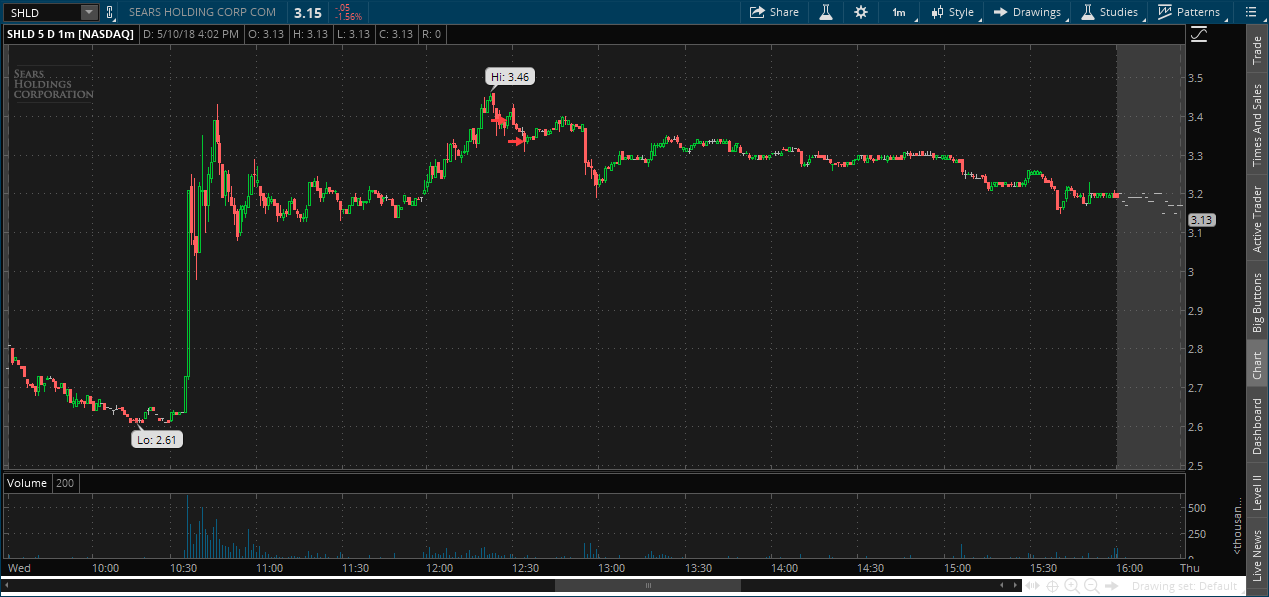This screenshot has height=597, width=1269.
Task: Open the symbol link clipboard icon
Action: (109, 12)
